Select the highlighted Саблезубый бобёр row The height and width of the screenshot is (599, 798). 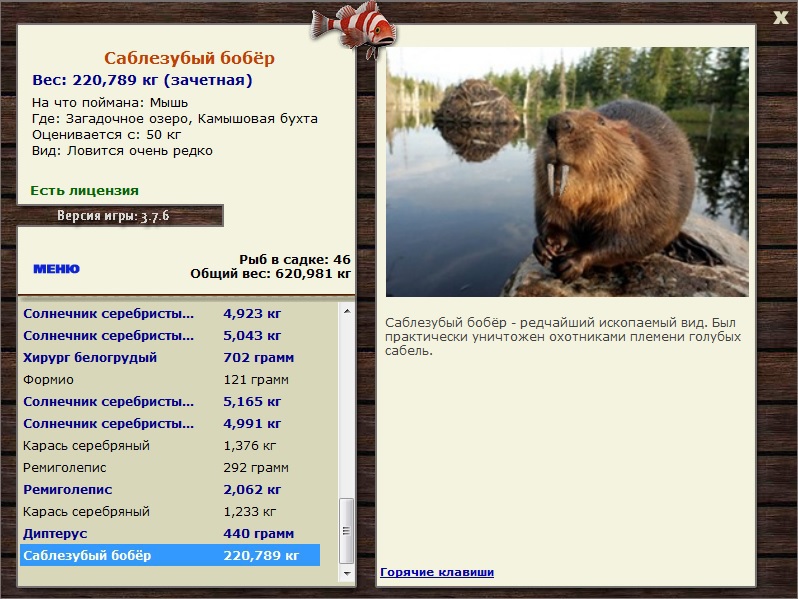point(170,555)
